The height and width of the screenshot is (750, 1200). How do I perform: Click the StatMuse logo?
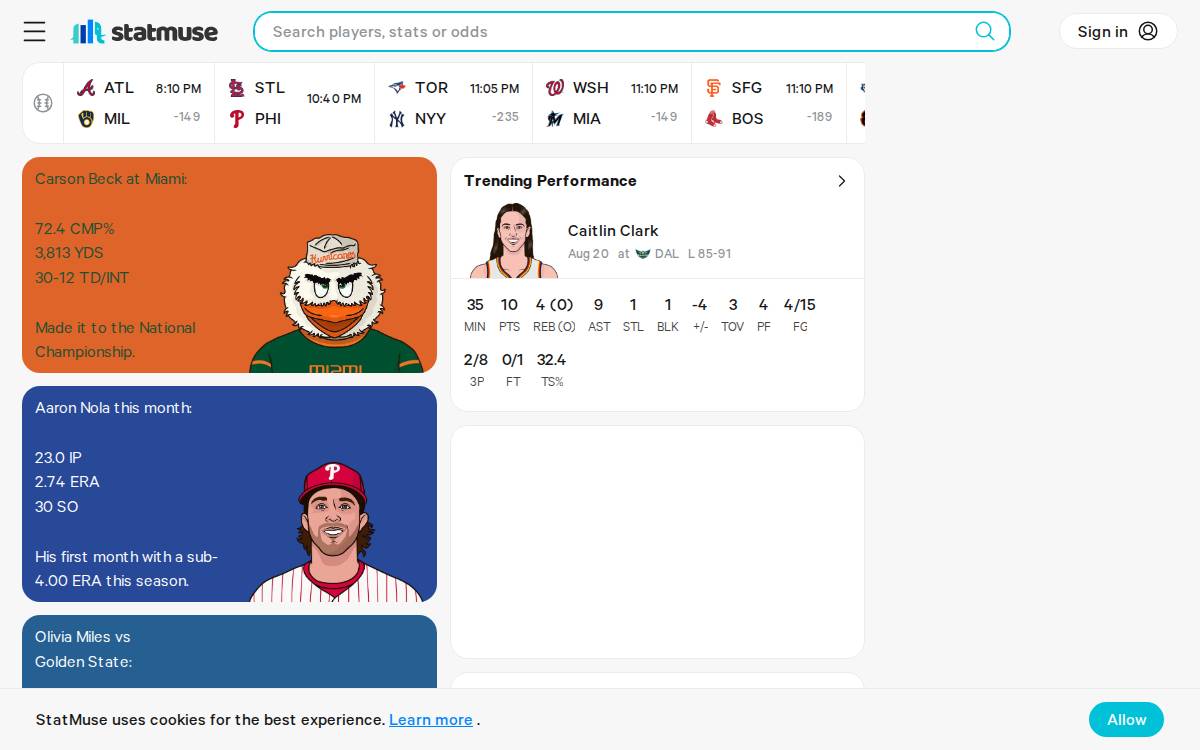click(144, 32)
